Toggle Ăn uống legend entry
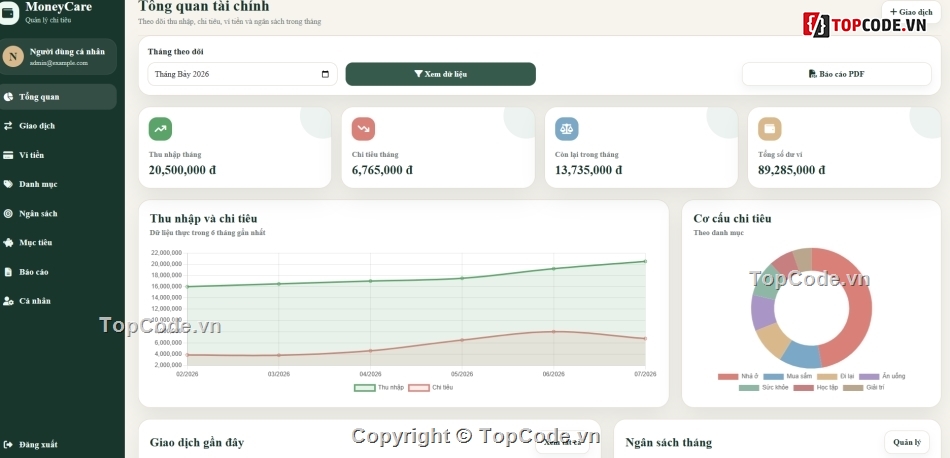 [882, 376]
